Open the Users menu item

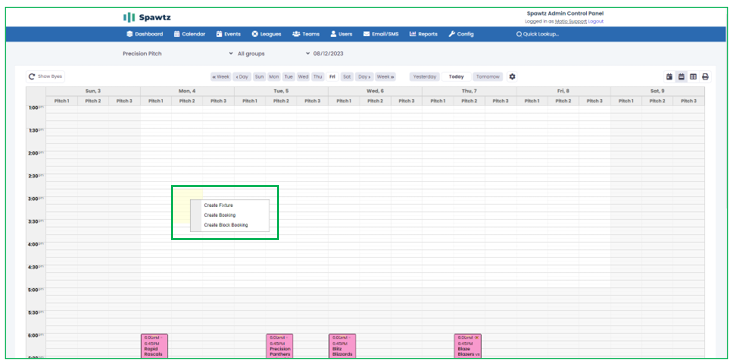click(x=341, y=34)
